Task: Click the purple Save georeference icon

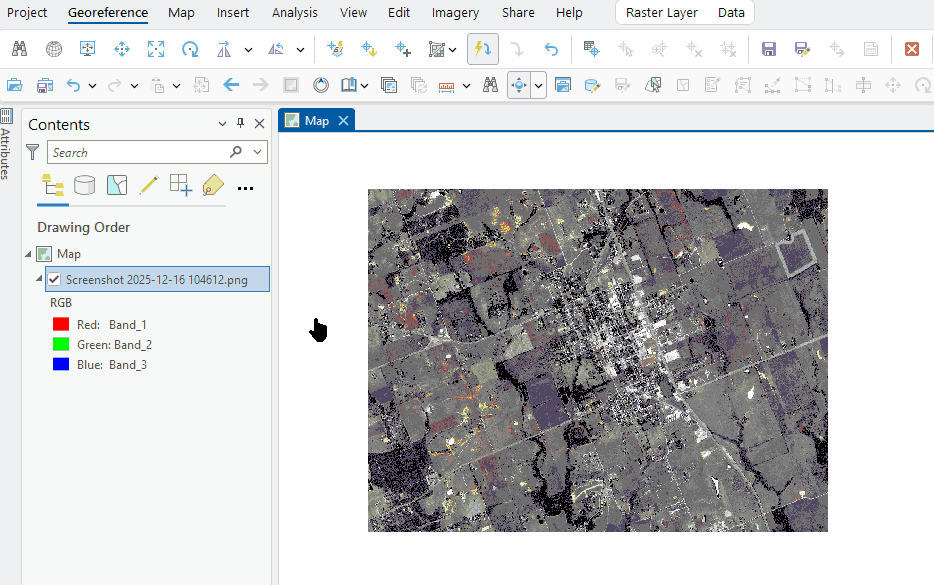Action: tap(768, 49)
